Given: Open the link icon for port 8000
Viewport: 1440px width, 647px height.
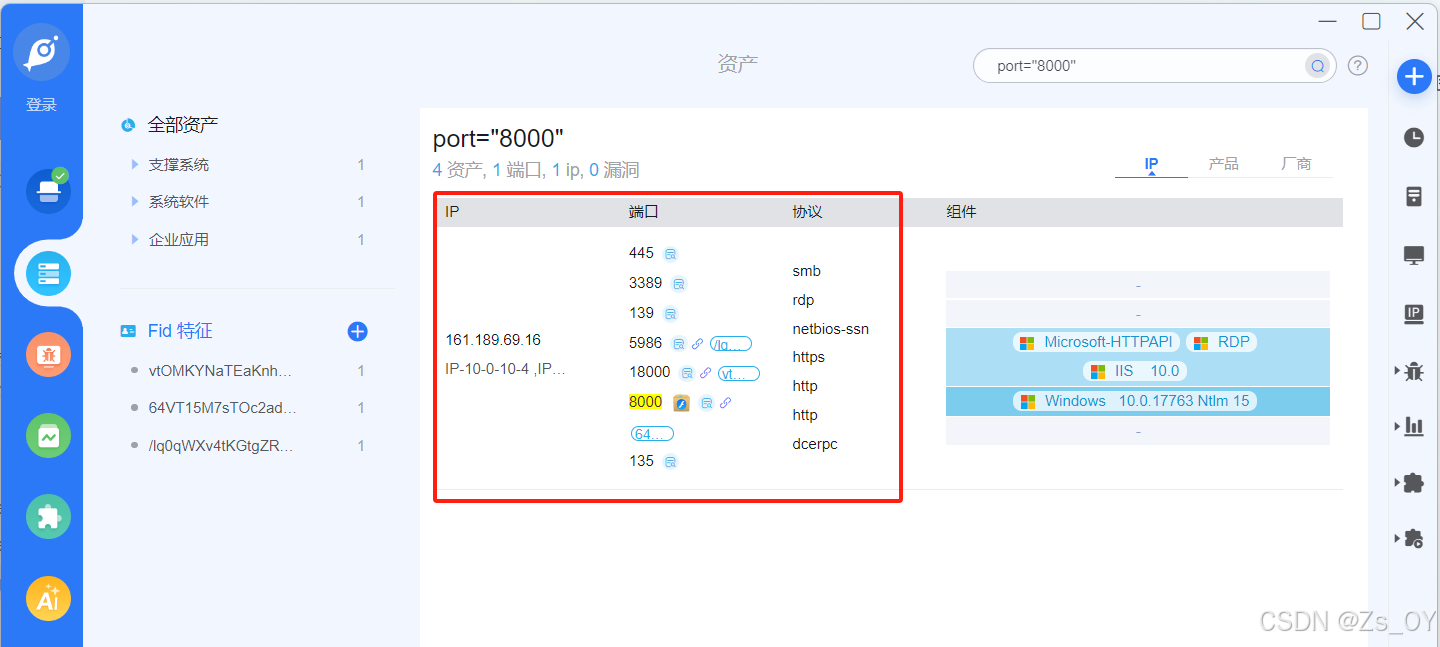Looking at the screenshot, I should (x=726, y=403).
